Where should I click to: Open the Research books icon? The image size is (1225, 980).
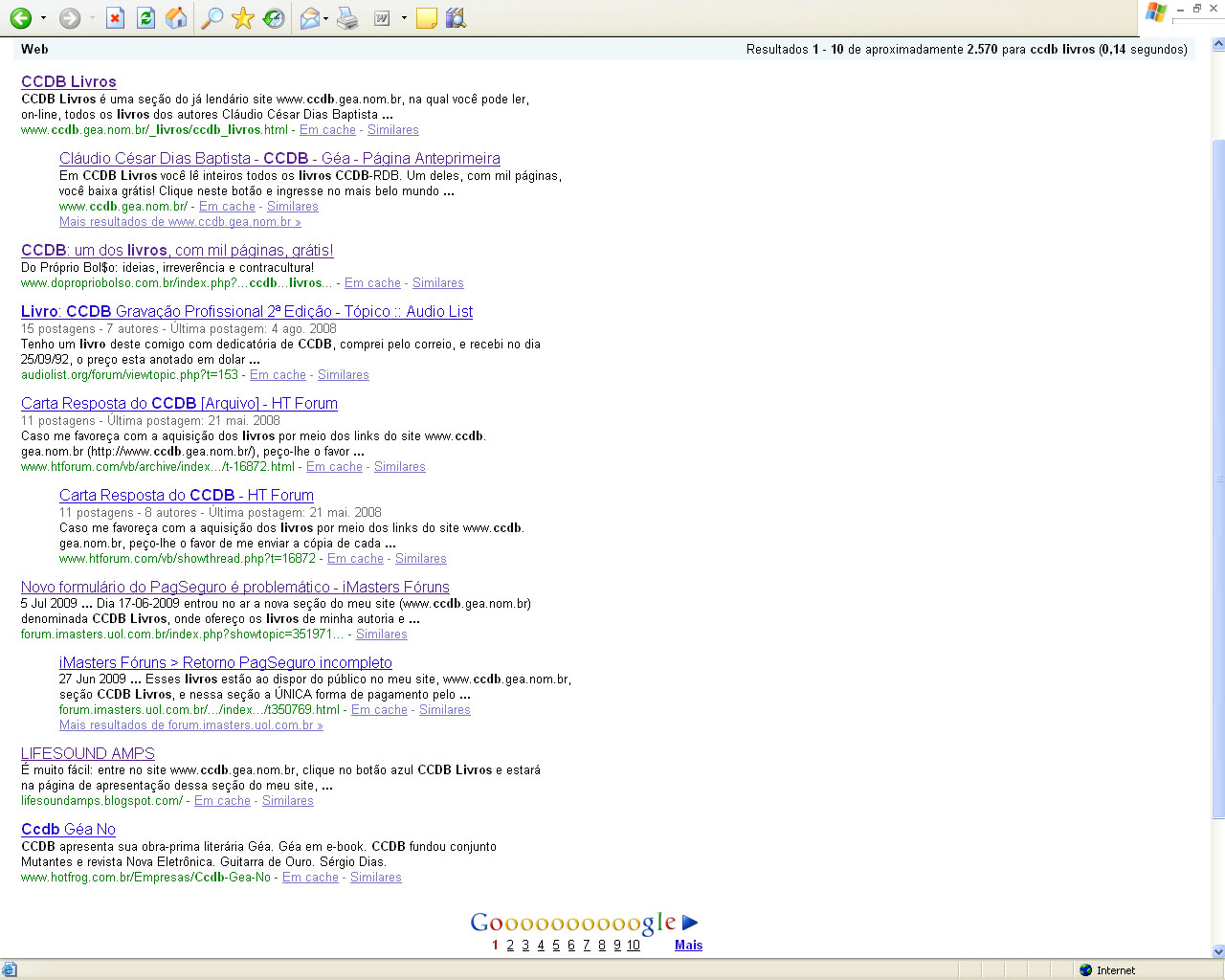coord(456,18)
